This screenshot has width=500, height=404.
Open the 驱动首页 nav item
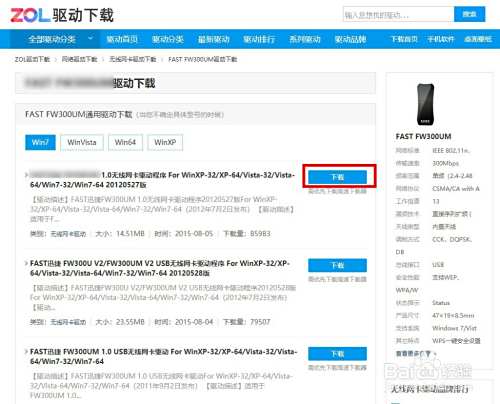(122, 39)
